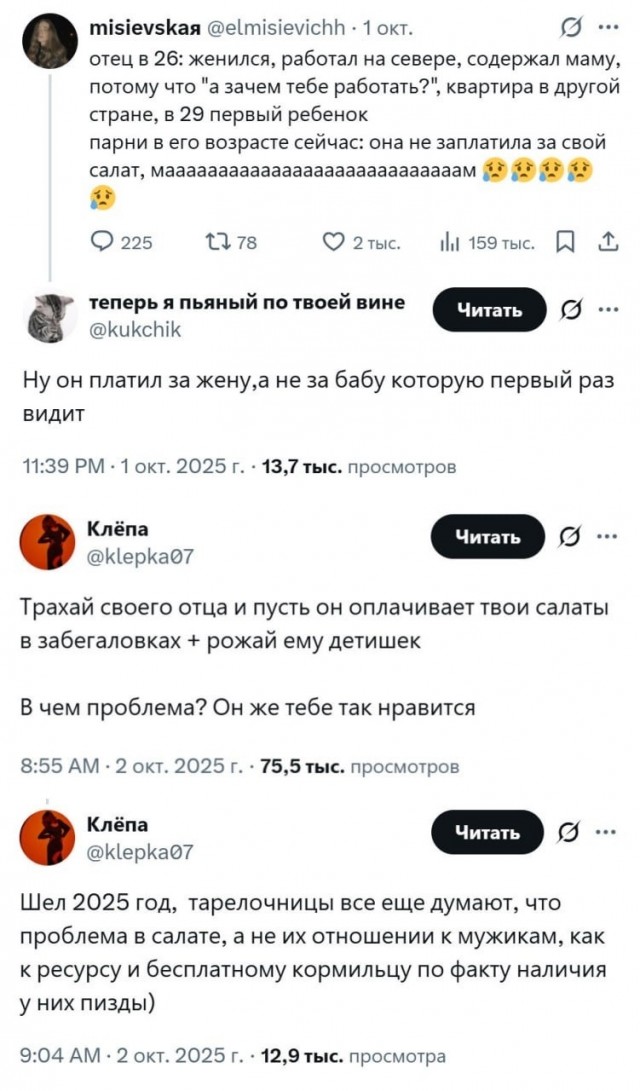Follow kukchik via the Читать button
The height and width of the screenshot is (1091, 640).
coord(487,310)
